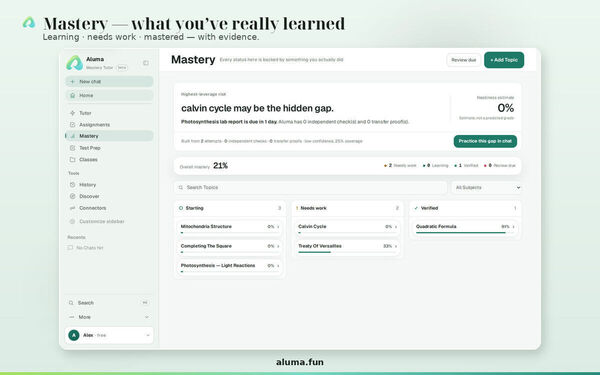
Task: Go to Home in sidebar
Action: tap(109, 95)
